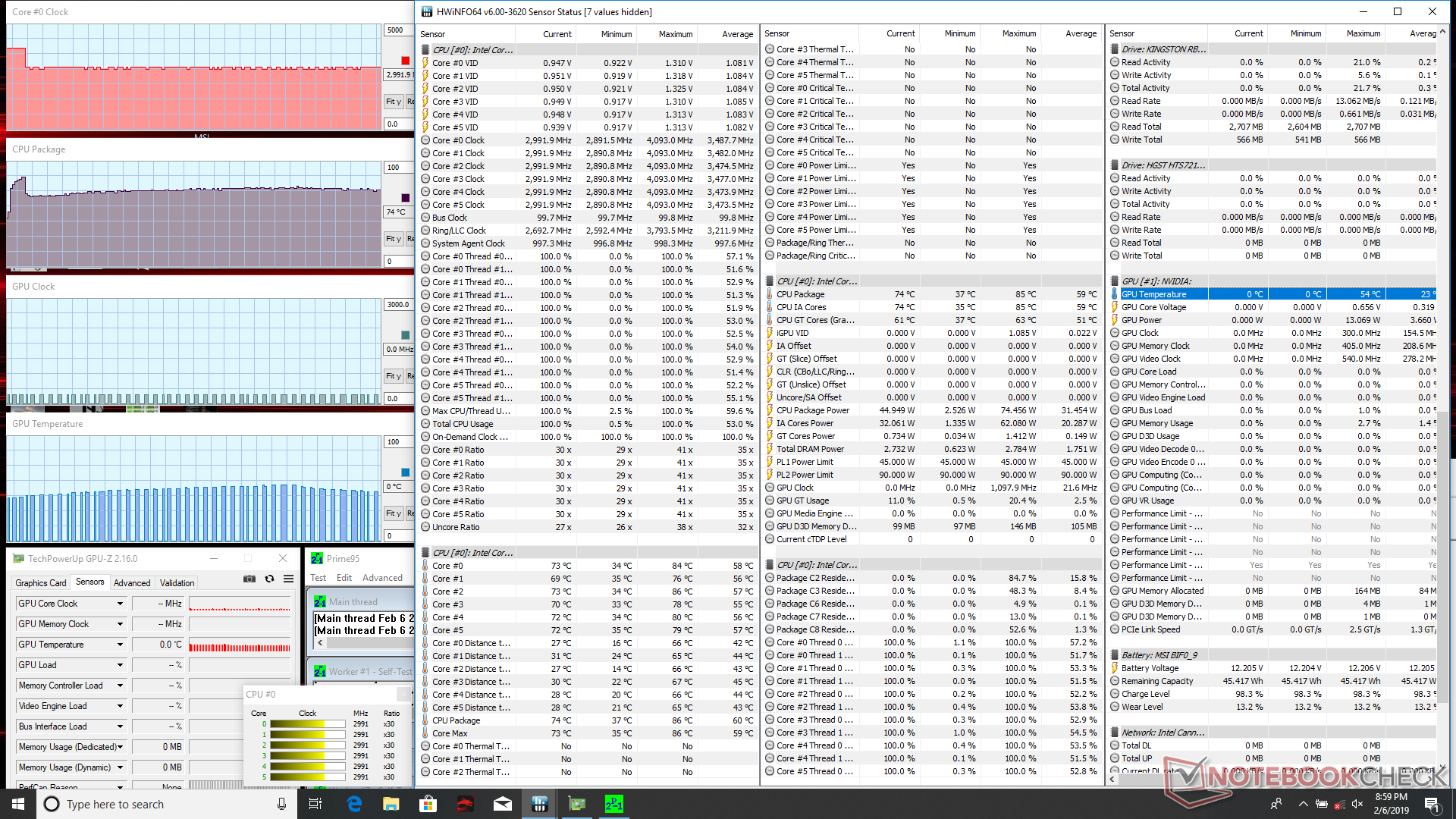Close the CPU #0 clock popup
1456x819 pixels.
pyautogui.click(x=403, y=694)
